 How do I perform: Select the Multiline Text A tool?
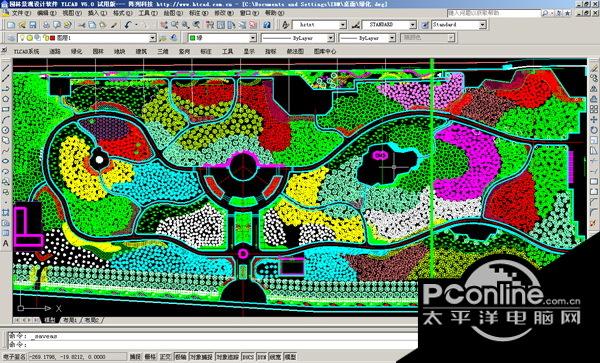[6, 243]
